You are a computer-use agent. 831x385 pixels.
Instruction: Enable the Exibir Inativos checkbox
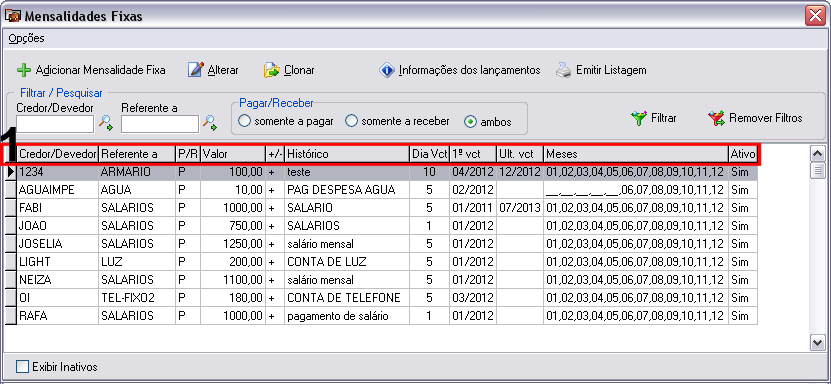22,366
